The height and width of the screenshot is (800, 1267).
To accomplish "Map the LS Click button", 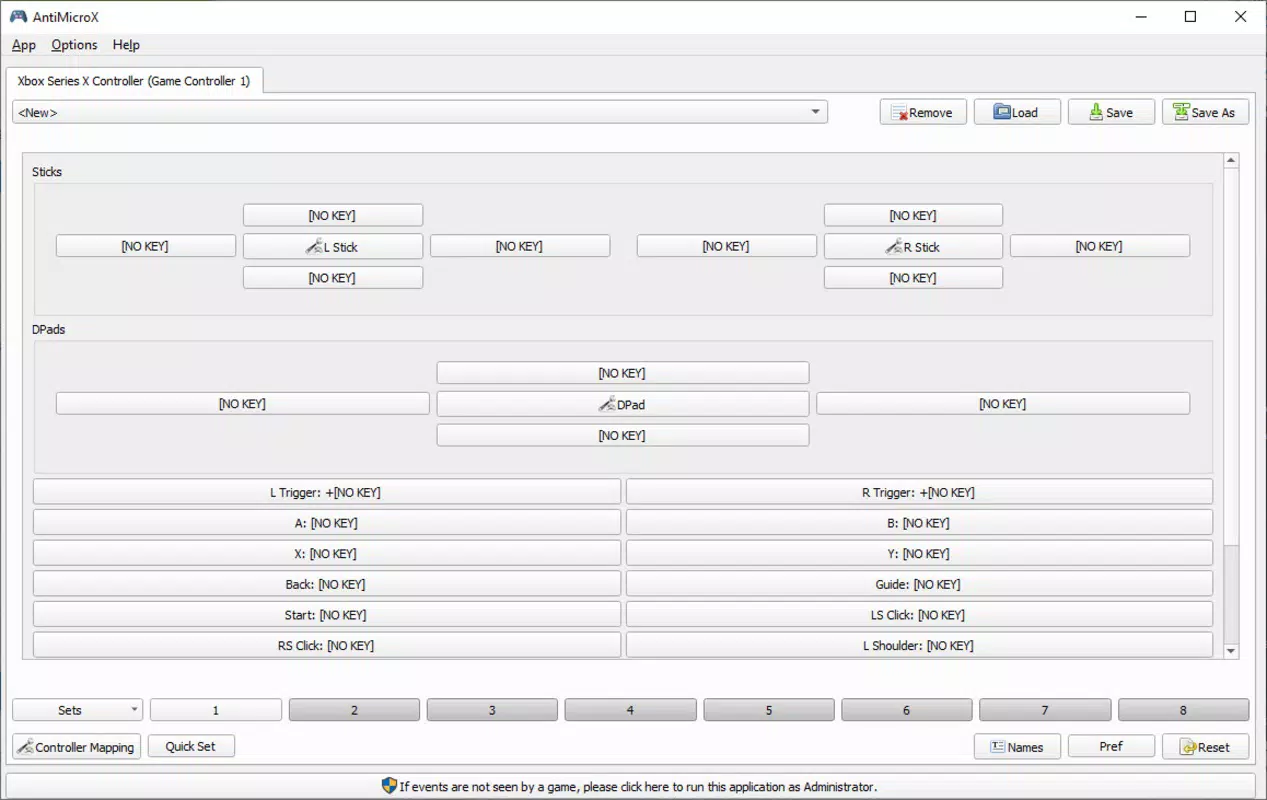I will pos(919,615).
